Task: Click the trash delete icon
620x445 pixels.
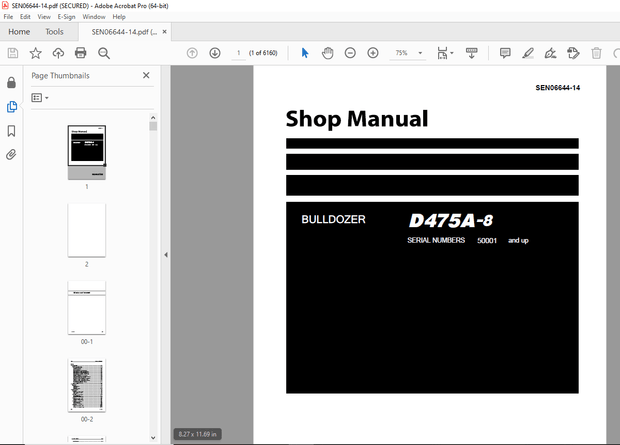Action: point(596,53)
